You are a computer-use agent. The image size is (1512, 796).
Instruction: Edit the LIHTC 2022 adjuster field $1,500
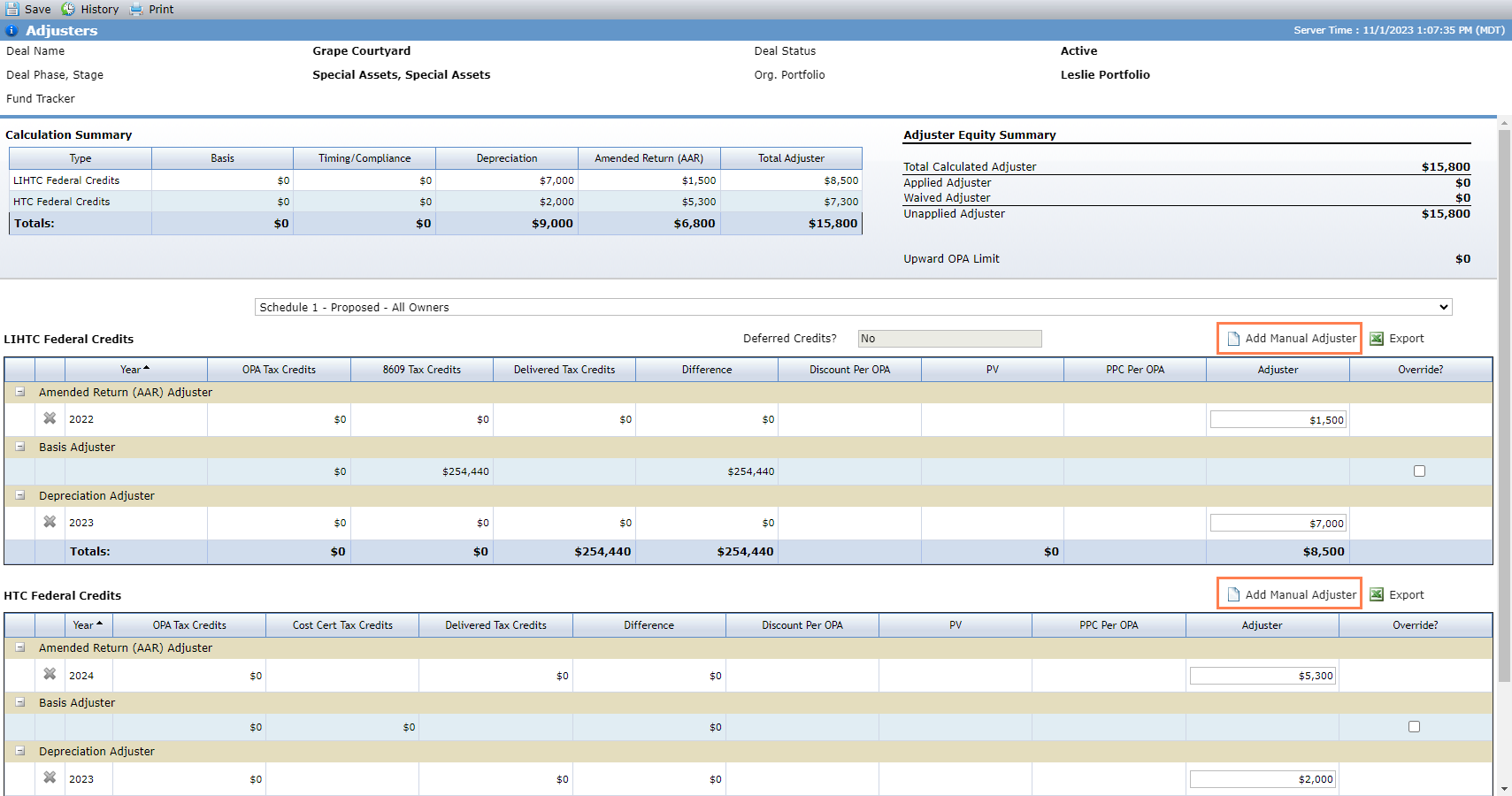1278,420
